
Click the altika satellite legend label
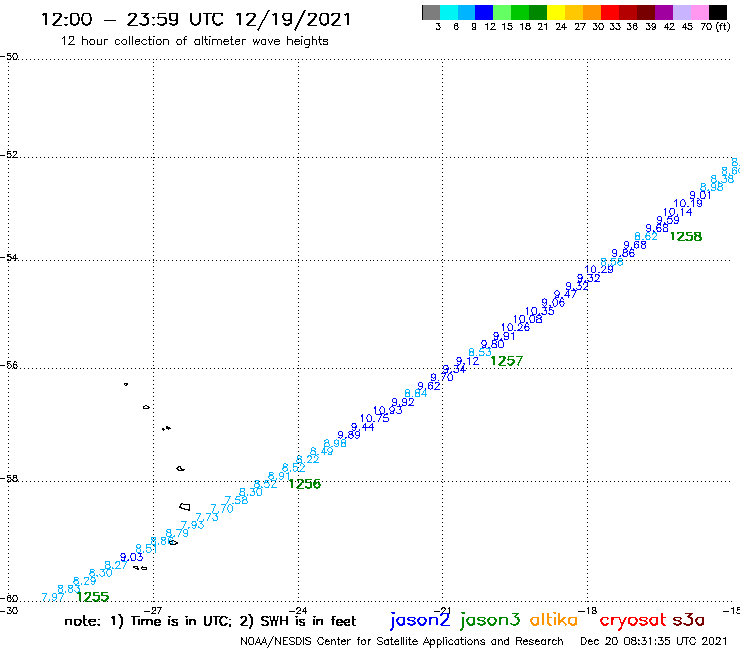554,620
